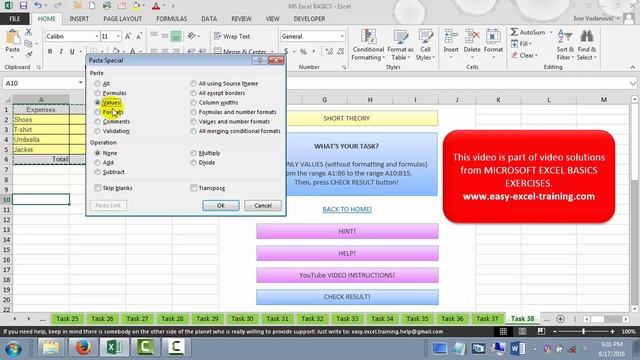Click the zoom in plus button
This screenshot has height=360, width=640.
pyautogui.click(x=612, y=331)
